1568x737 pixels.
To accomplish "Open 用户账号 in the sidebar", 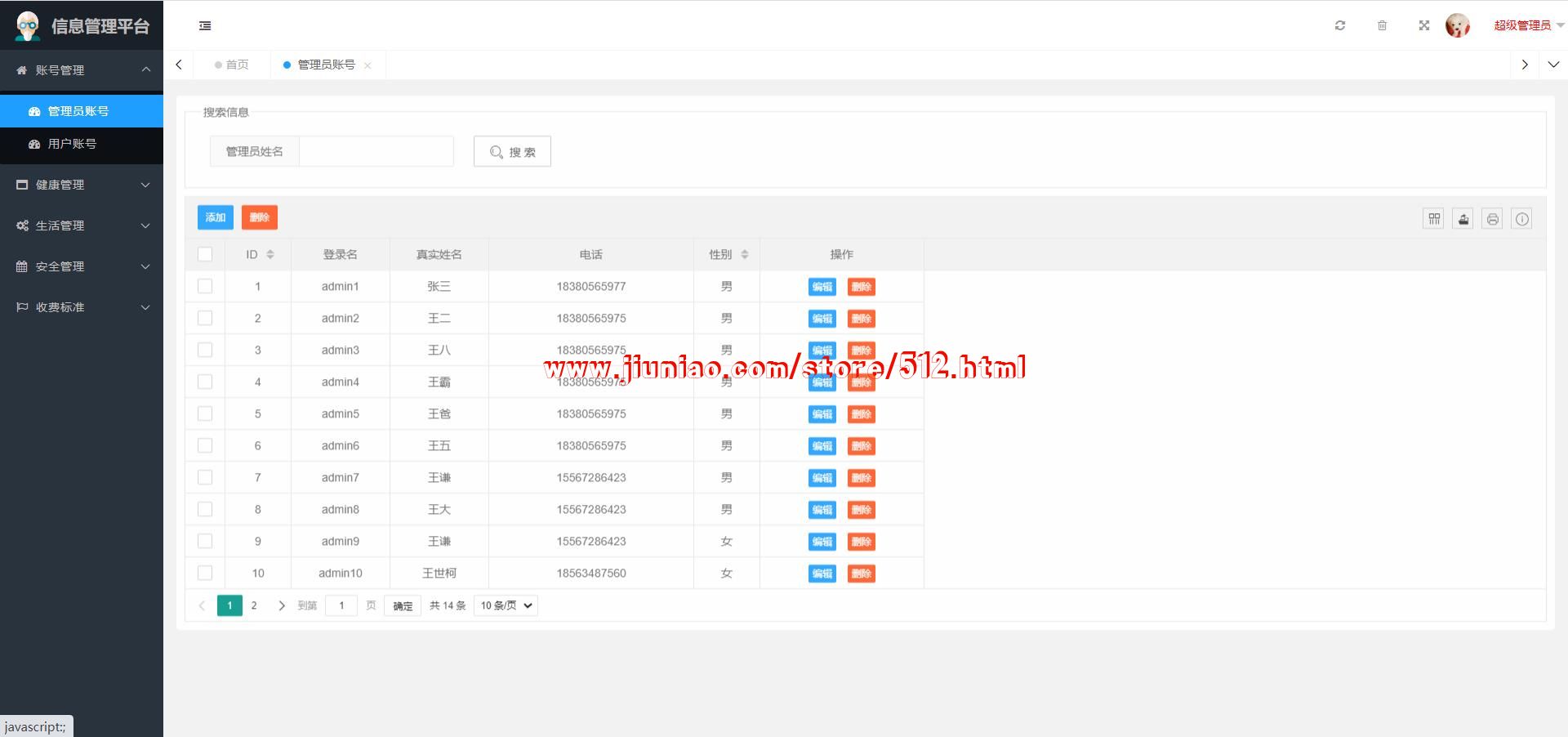I will pos(82,144).
